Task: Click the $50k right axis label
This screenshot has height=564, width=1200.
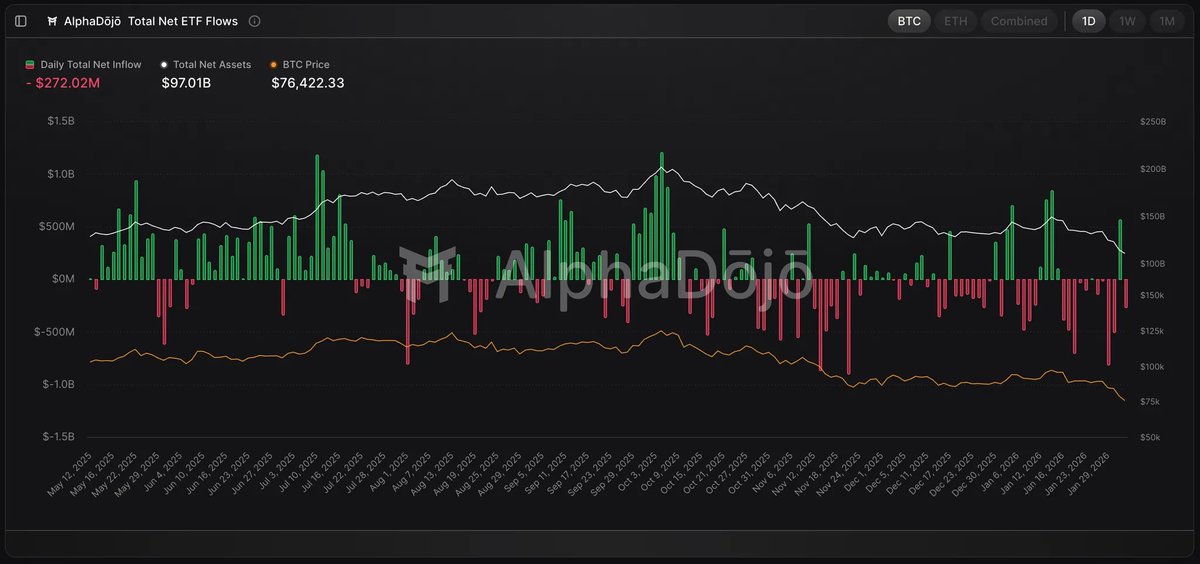Action: click(1151, 437)
